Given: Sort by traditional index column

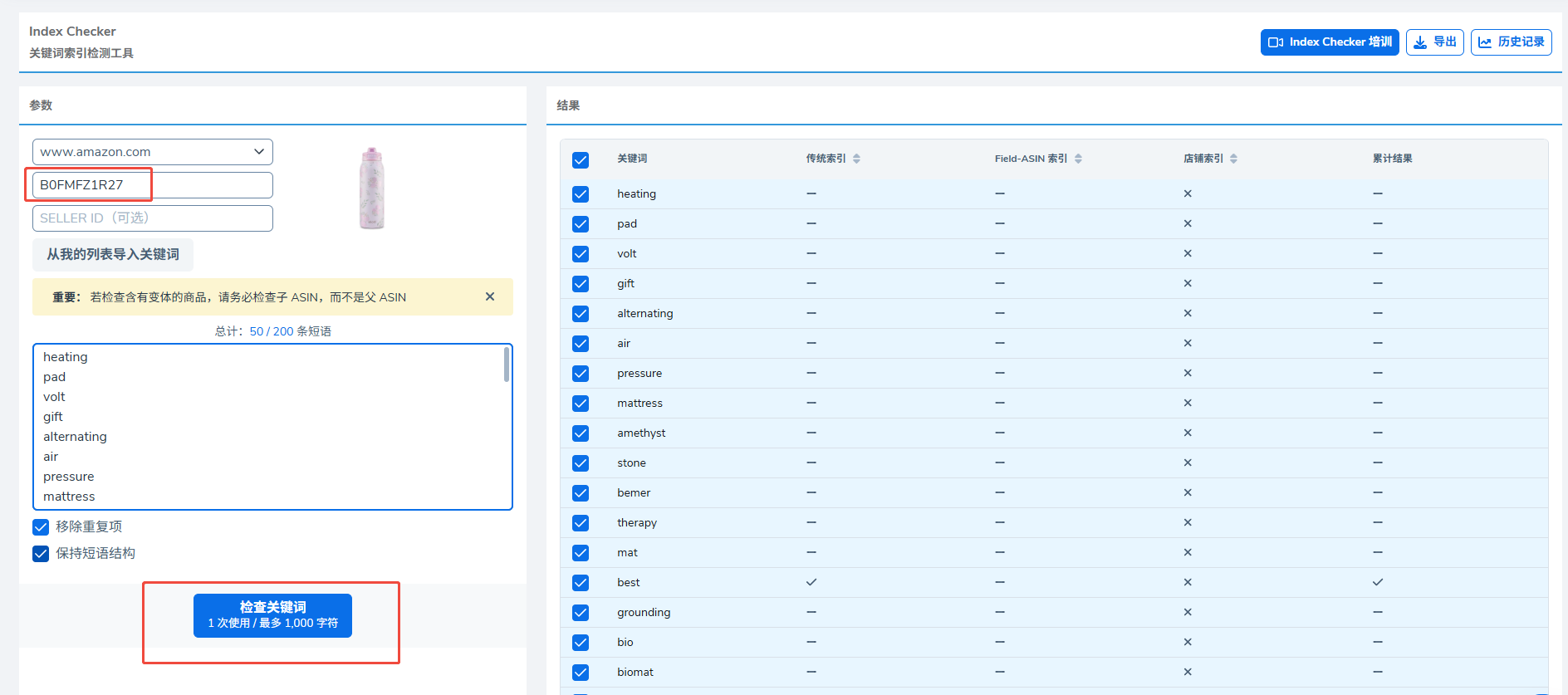Looking at the screenshot, I should point(856,159).
